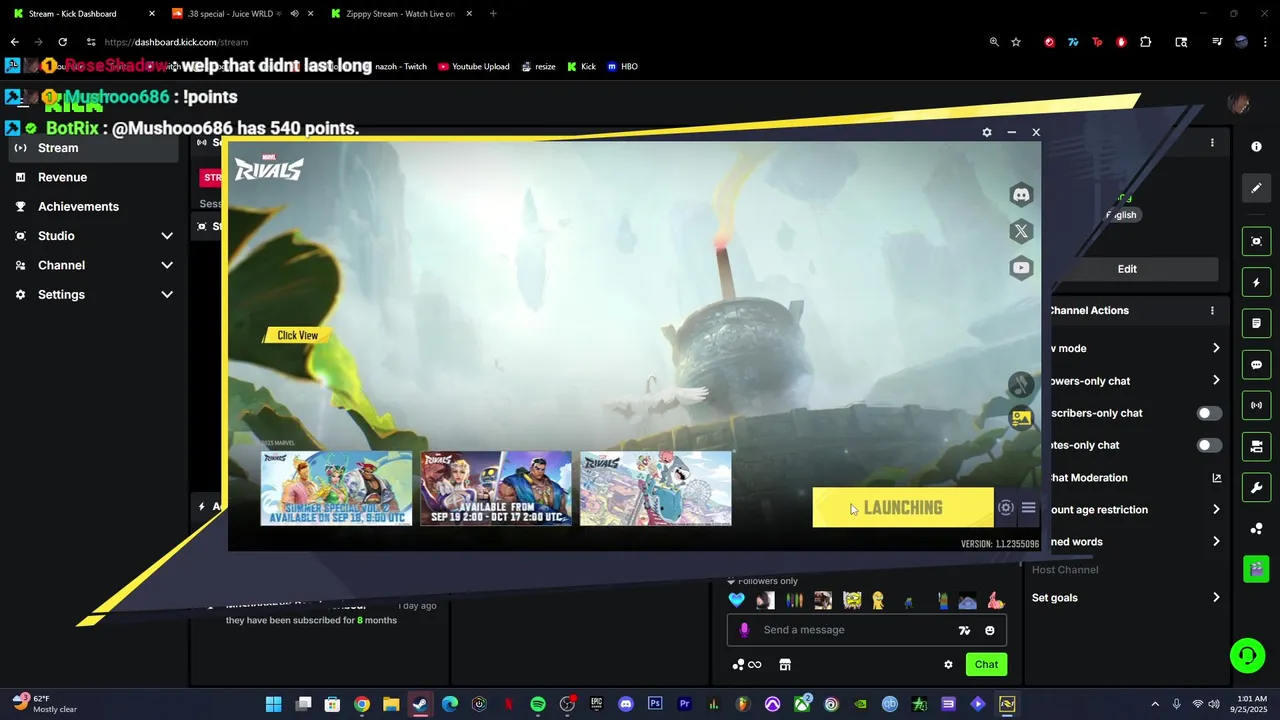
Task: Click the green Chat send button
Action: pyautogui.click(x=986, y=664)
